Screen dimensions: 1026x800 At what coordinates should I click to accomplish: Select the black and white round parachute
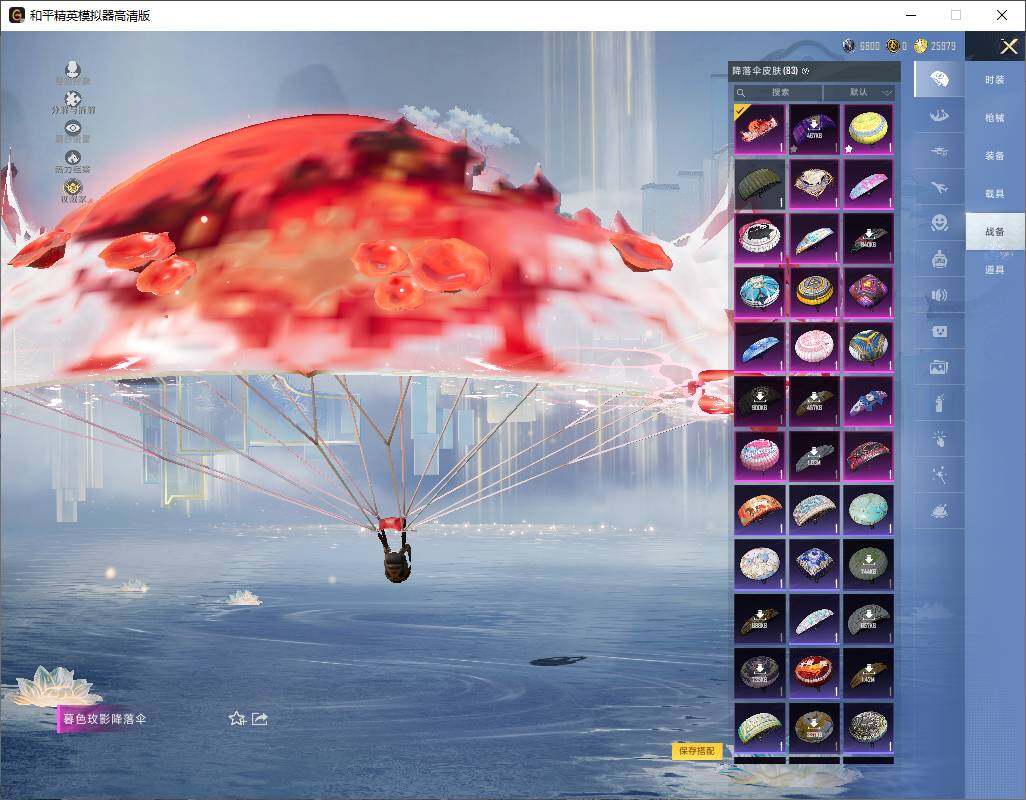click(x=759, y=238)
